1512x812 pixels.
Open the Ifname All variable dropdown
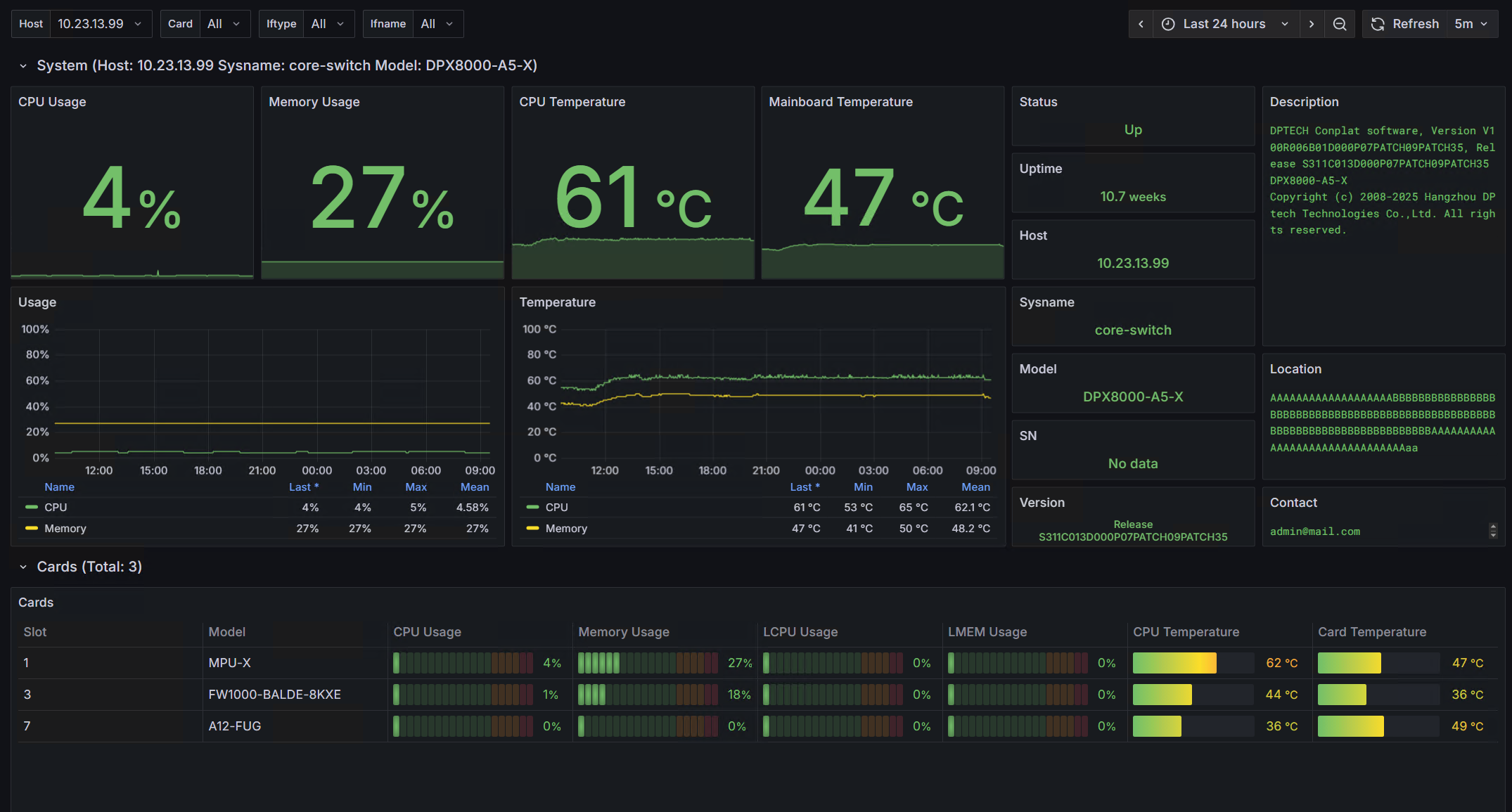[437, 24]
